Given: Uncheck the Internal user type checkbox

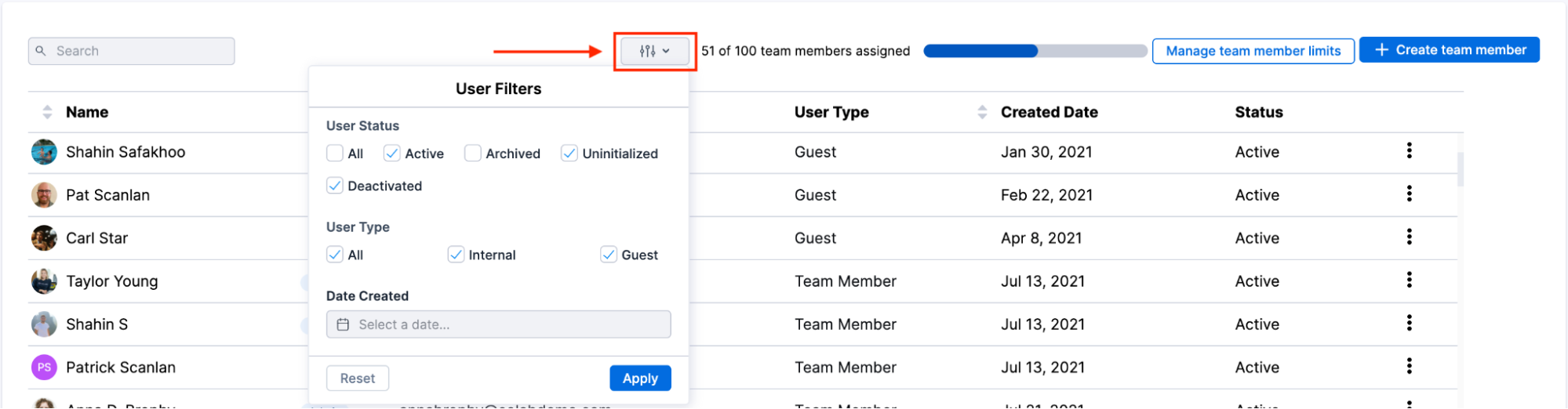Looking at the screenshot, I should pyautogui.click(x=456, y=255).
